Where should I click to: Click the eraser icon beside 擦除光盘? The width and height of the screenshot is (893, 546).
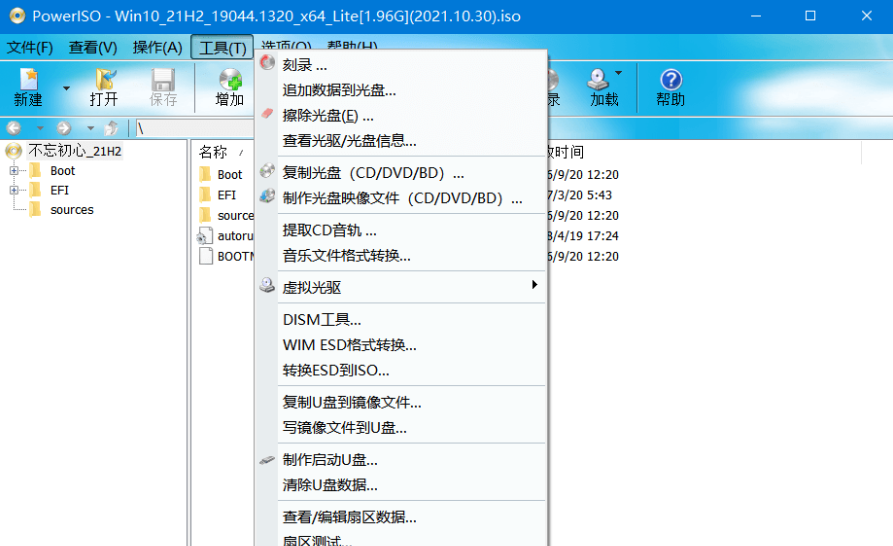click(267, 113)
